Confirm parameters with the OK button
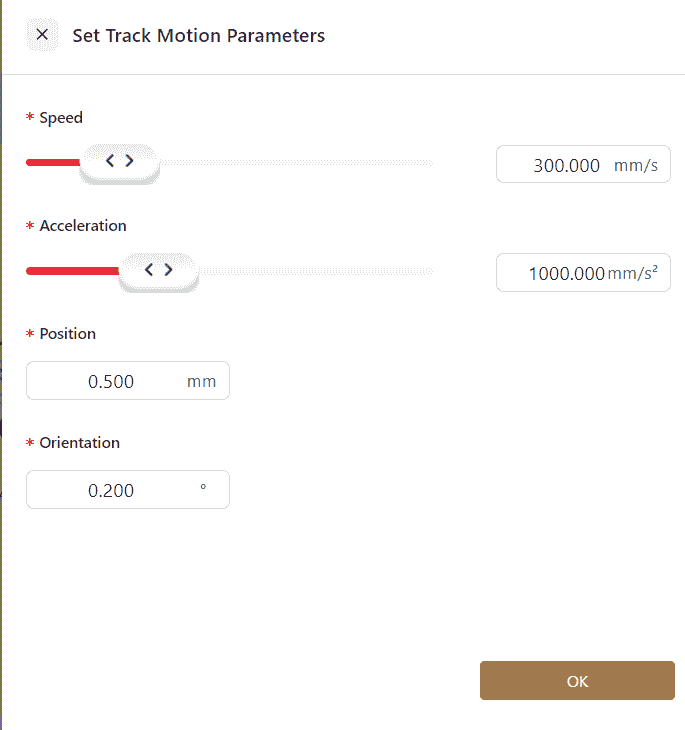This screenshot has width=685, height=730. pos(577,681)
